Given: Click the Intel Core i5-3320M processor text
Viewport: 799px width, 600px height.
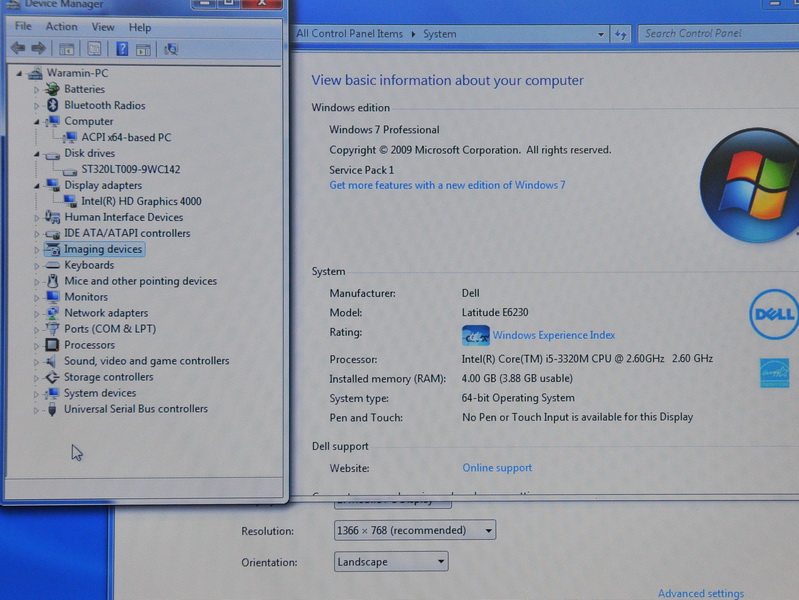Looking at the screenshot, I should tap(587, 358).
